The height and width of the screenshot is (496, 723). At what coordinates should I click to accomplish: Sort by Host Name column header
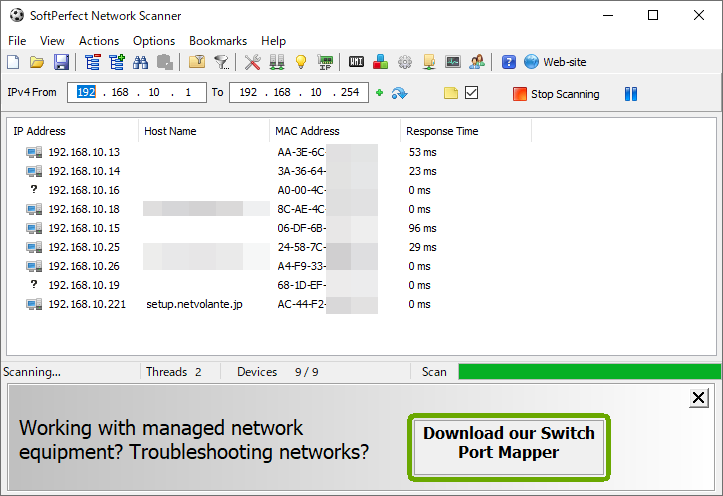[x=204, y=131]
